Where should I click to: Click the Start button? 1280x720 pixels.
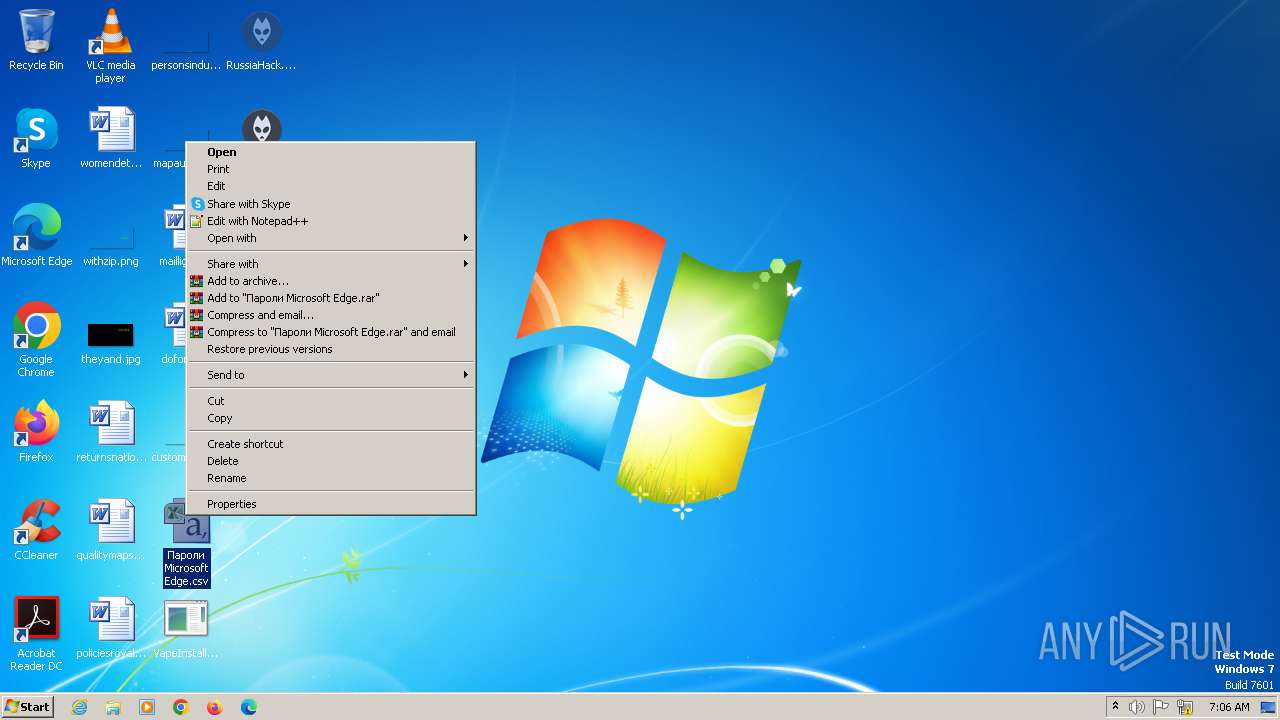[27, 707]
